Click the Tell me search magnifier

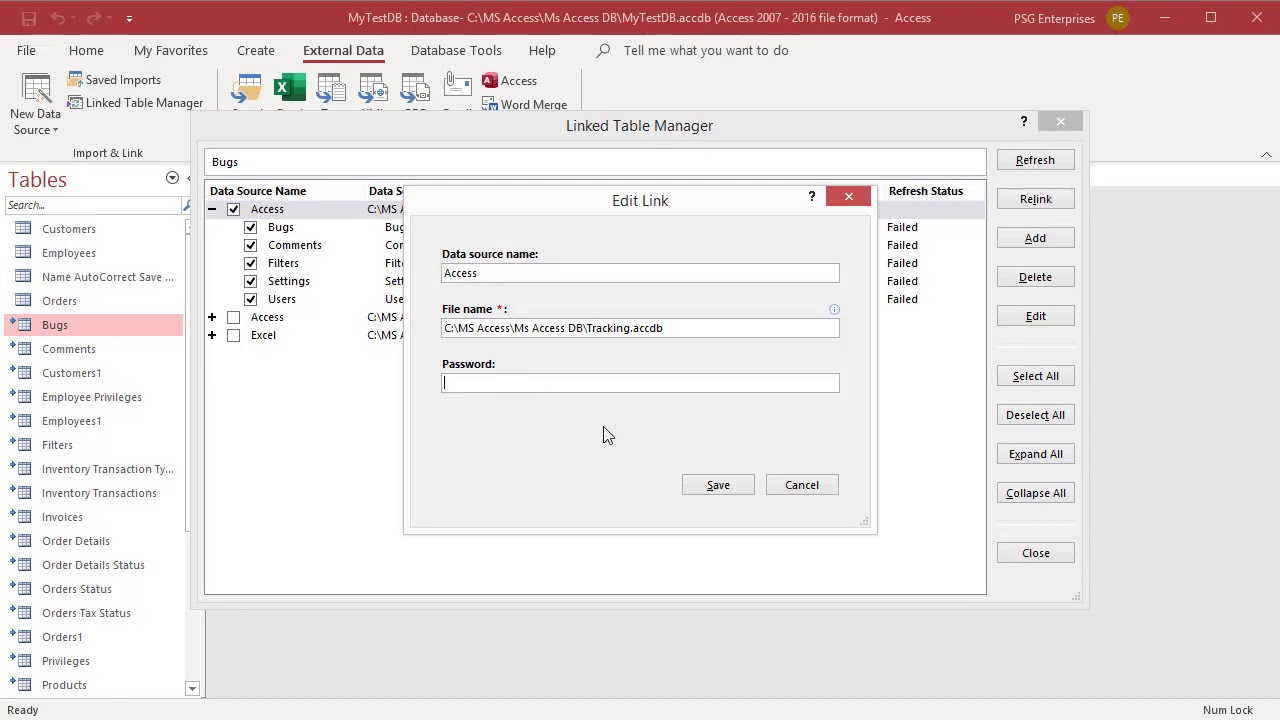(603, 51)
